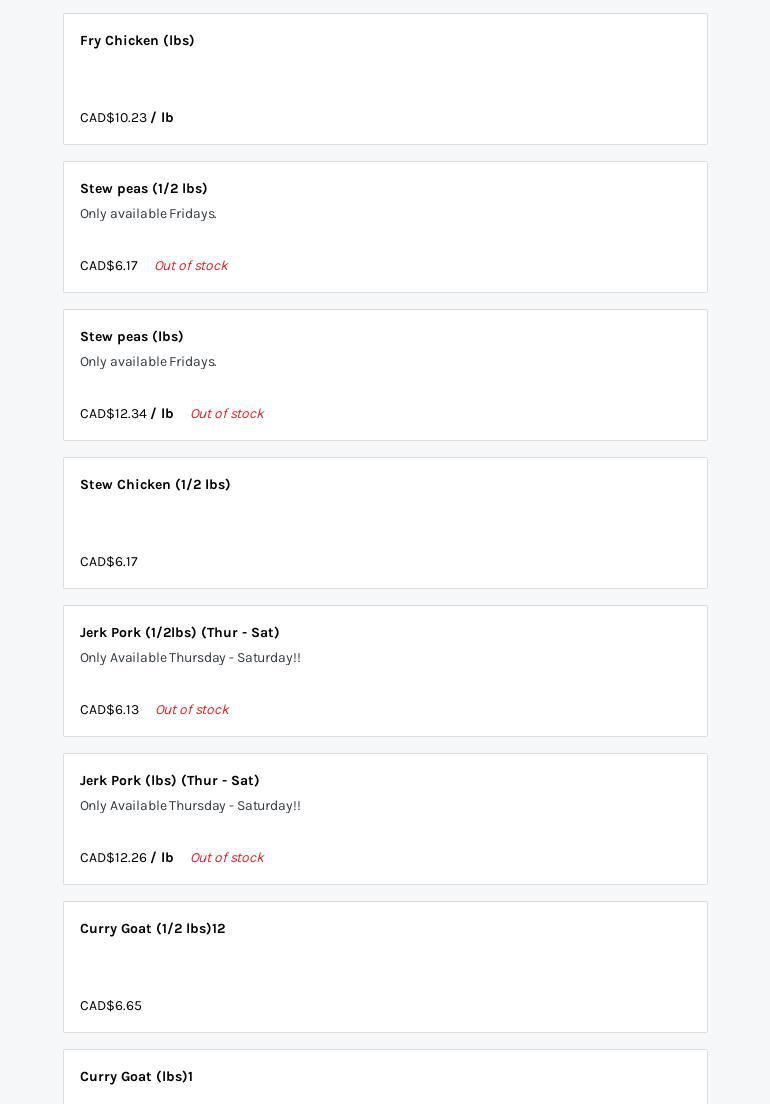This screenshot has width=770, height=1104.
Task: Open the Fry Chicken (lbs) item
Action: [137, 41]
